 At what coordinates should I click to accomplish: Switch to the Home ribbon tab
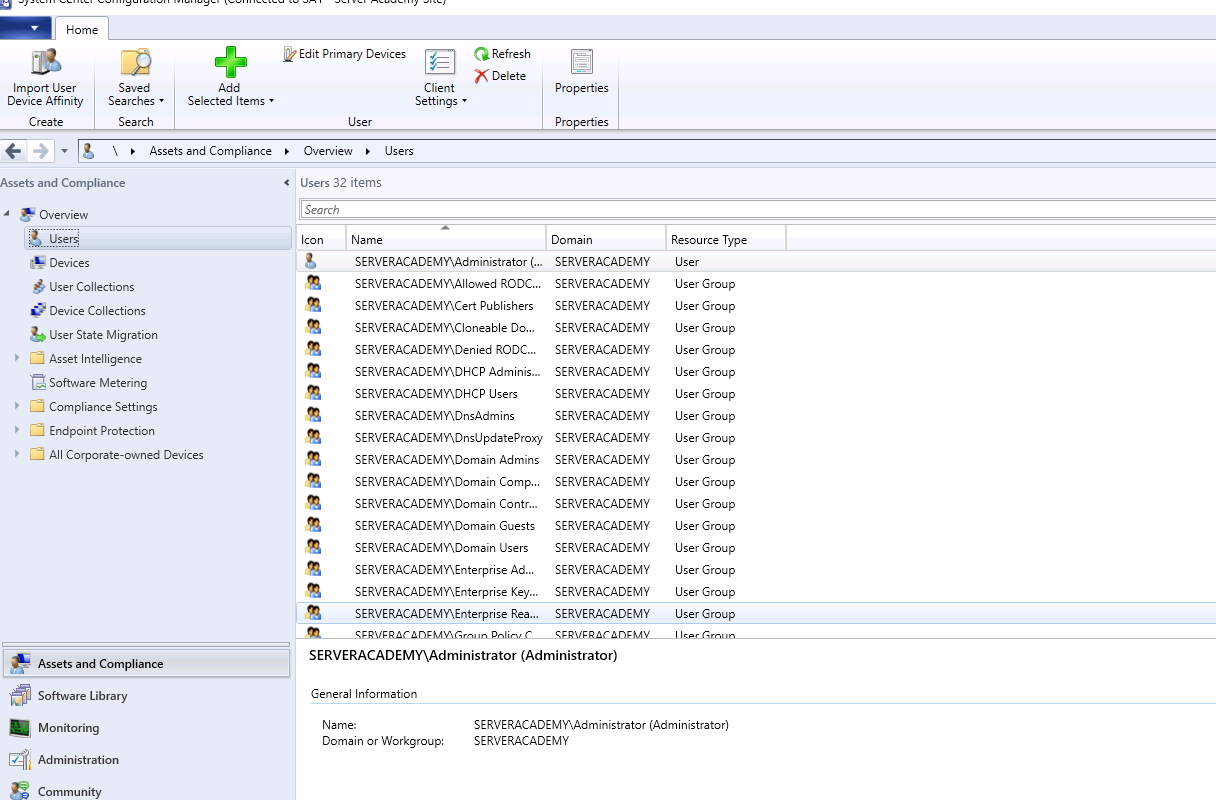coord(82,29)
